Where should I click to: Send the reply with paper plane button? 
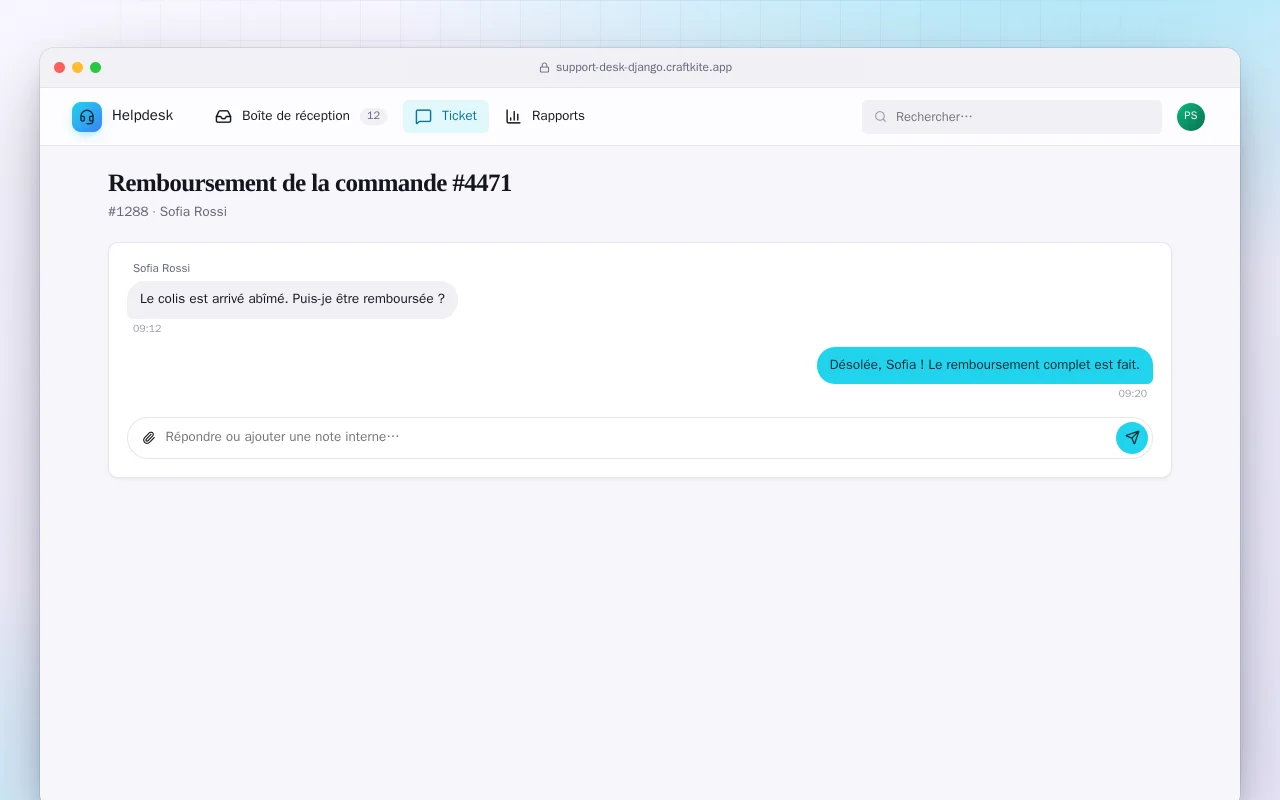tap(1132, 438)
